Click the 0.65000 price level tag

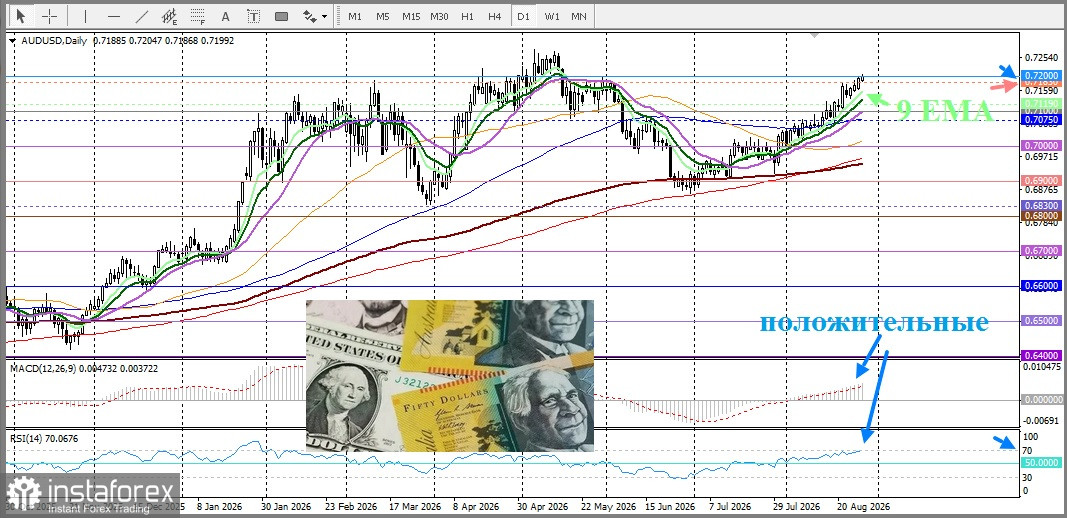tap(1041, 321)
